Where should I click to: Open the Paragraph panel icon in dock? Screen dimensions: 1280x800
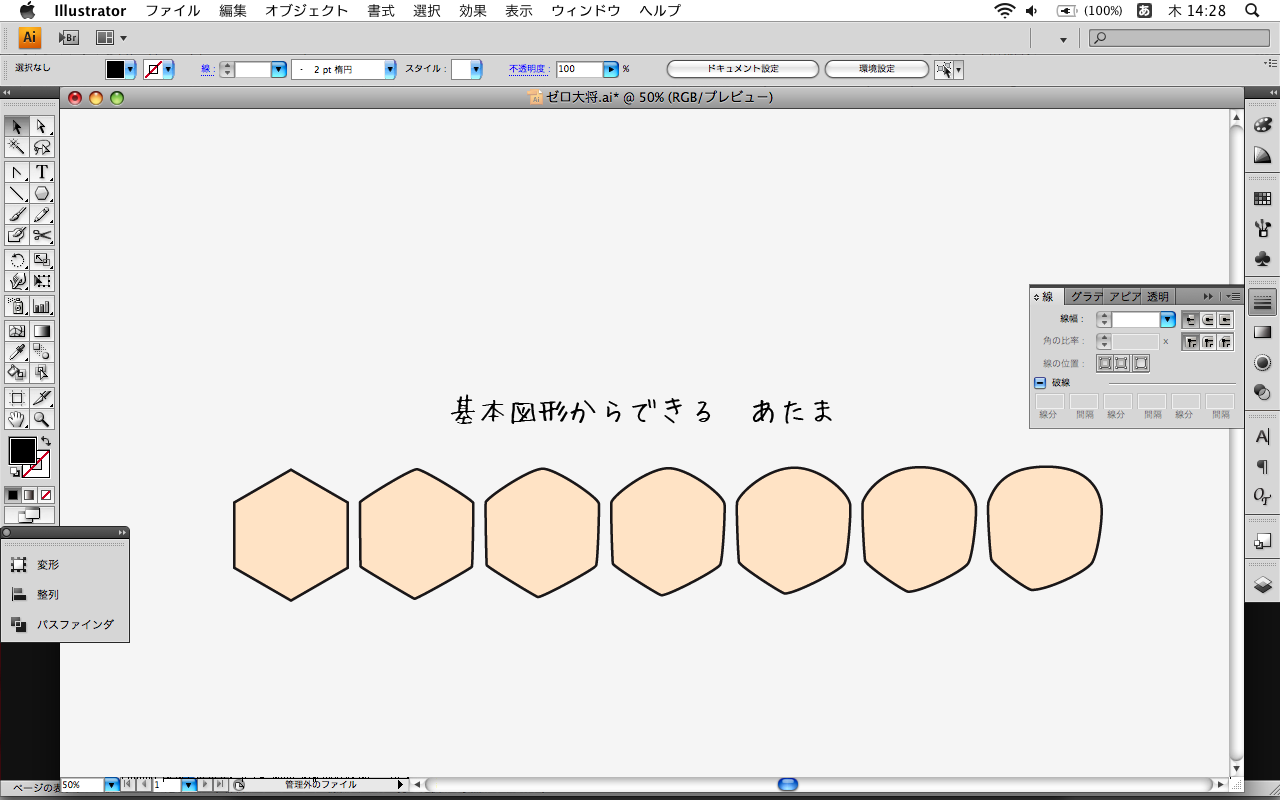pos(1262,466)
